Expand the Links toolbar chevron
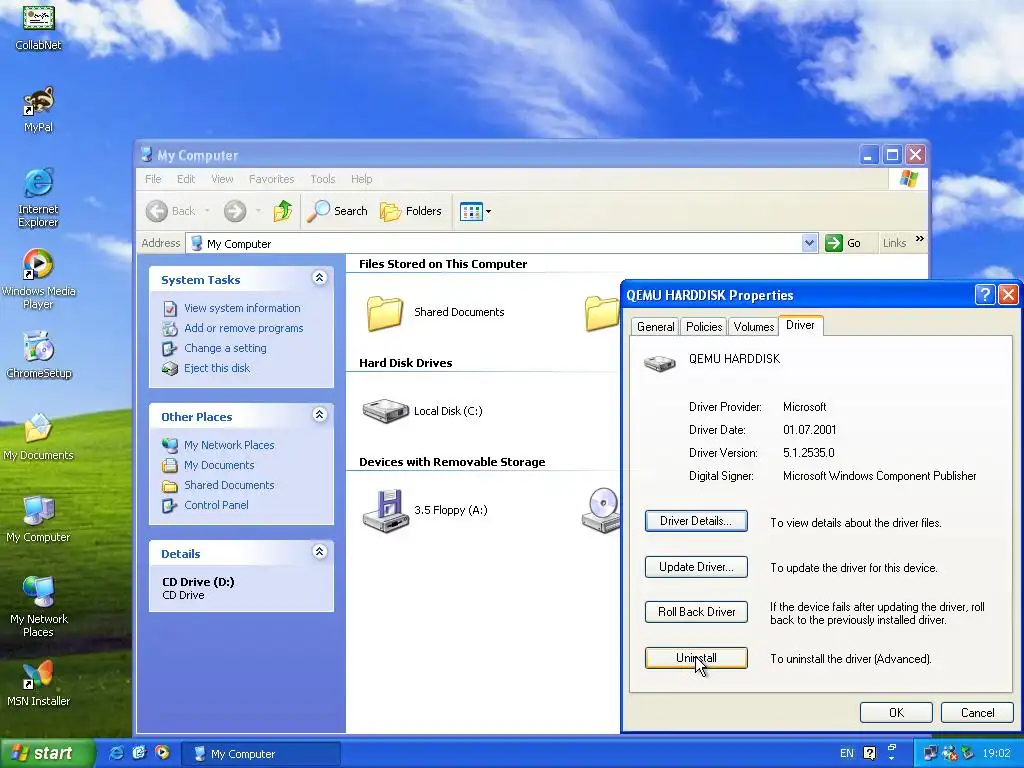The height and width of the screenshot is (768, 1024). click(920, 239)
